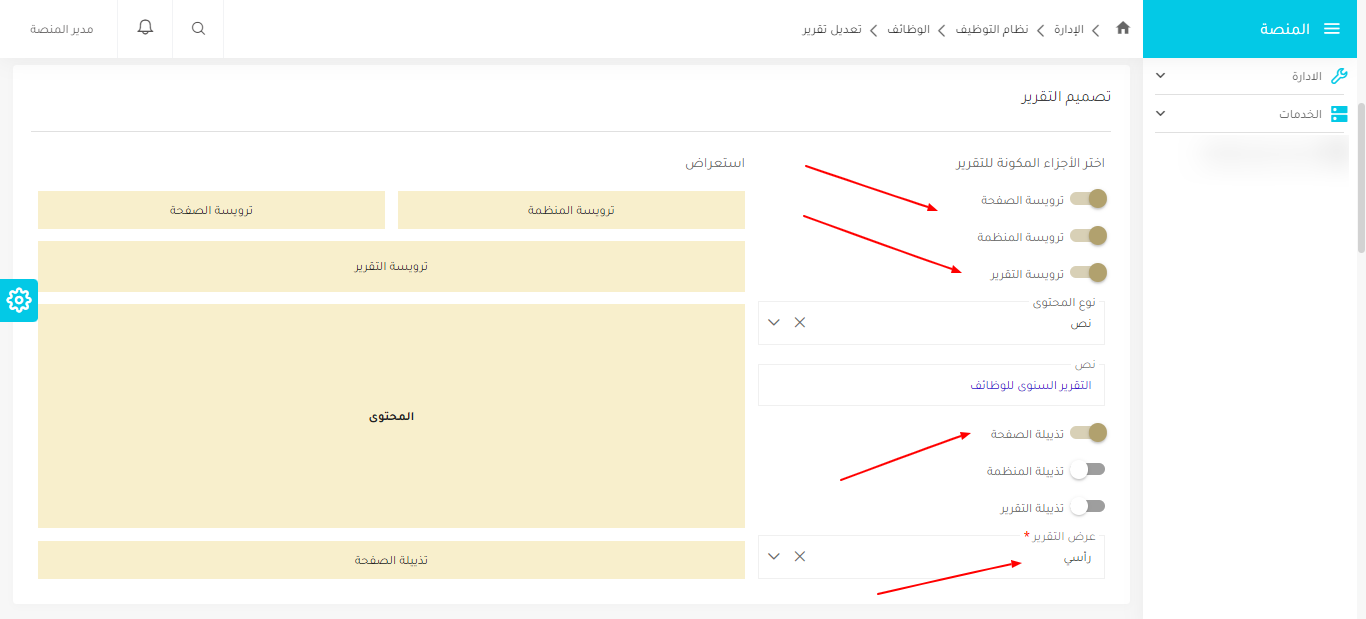This screenshot has height=619, width=1366.
Task: Enable the تذييلة المنظمة toggle
Action: [x=1087, y=470]
